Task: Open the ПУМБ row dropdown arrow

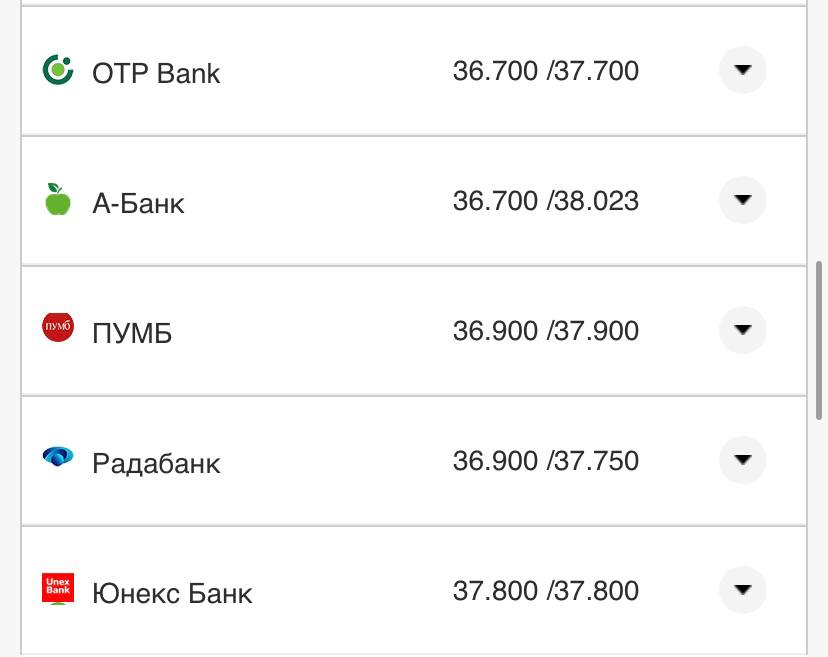Action: (742, 330)
